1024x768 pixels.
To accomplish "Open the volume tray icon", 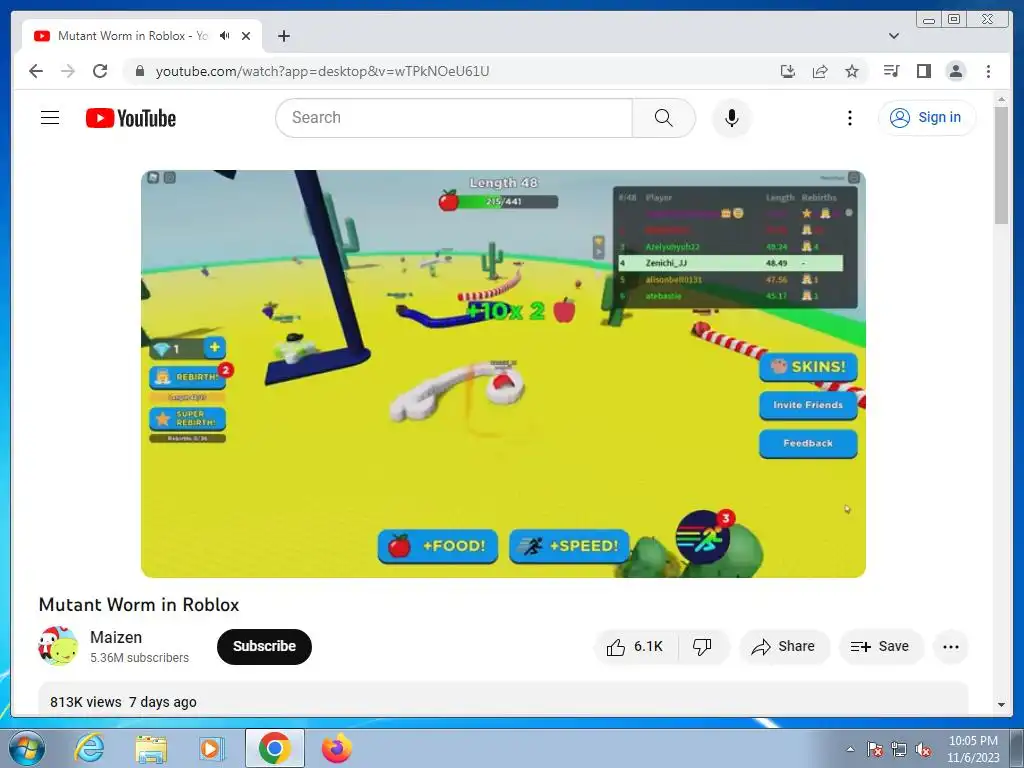I will pyautogui.click(x=923, y=749).
